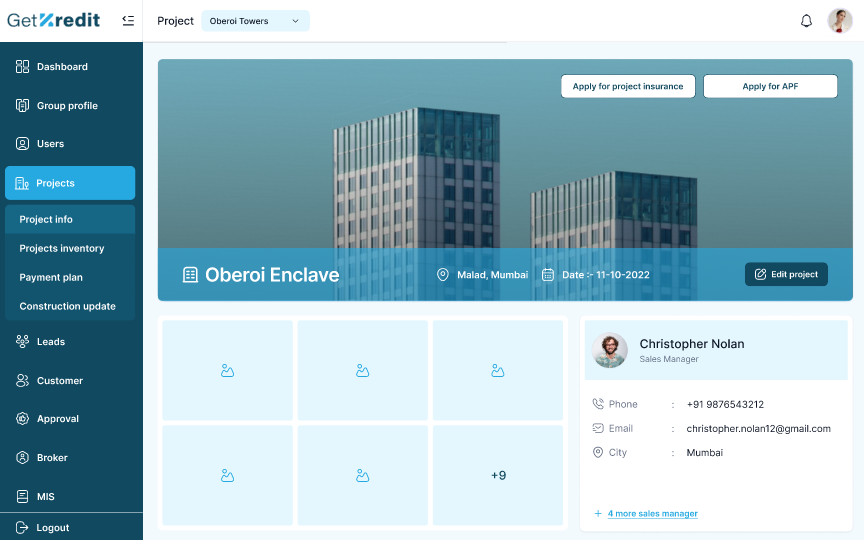Select Project info submenu item
The image size is (864, 540).
click(x=70, y=219)
